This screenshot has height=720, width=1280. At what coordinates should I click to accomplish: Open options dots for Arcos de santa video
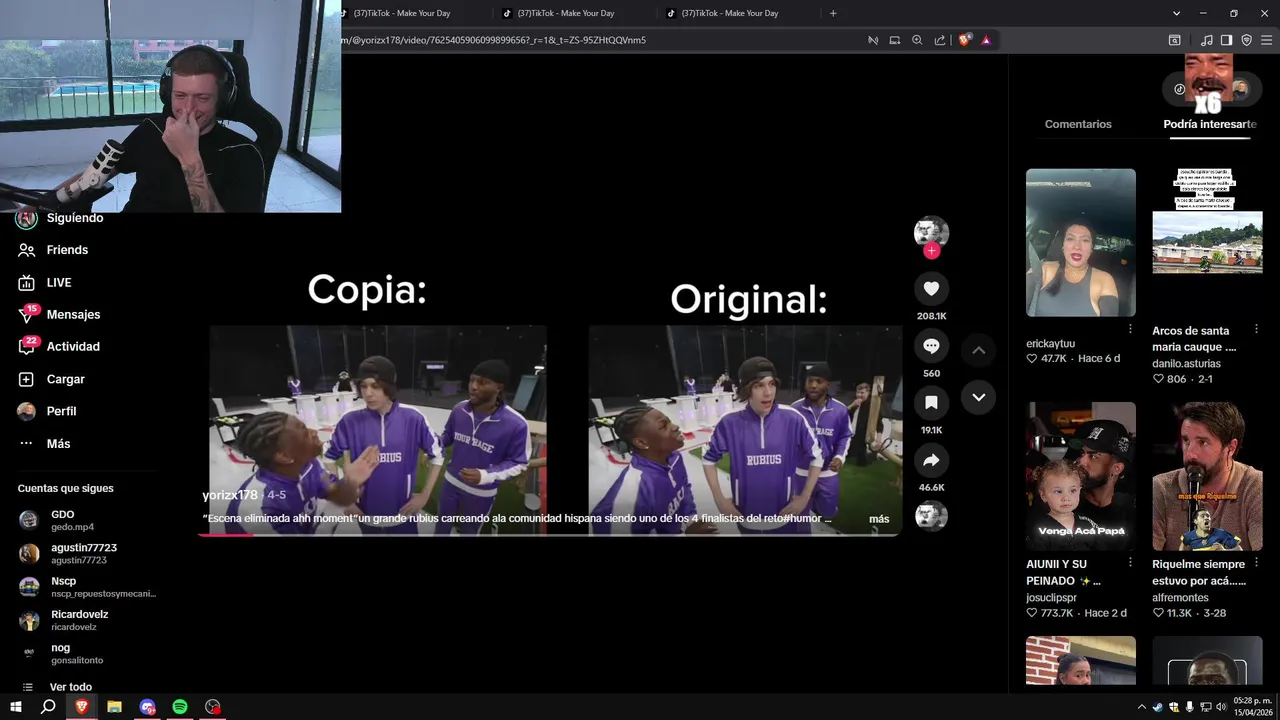coord(1256,329)
